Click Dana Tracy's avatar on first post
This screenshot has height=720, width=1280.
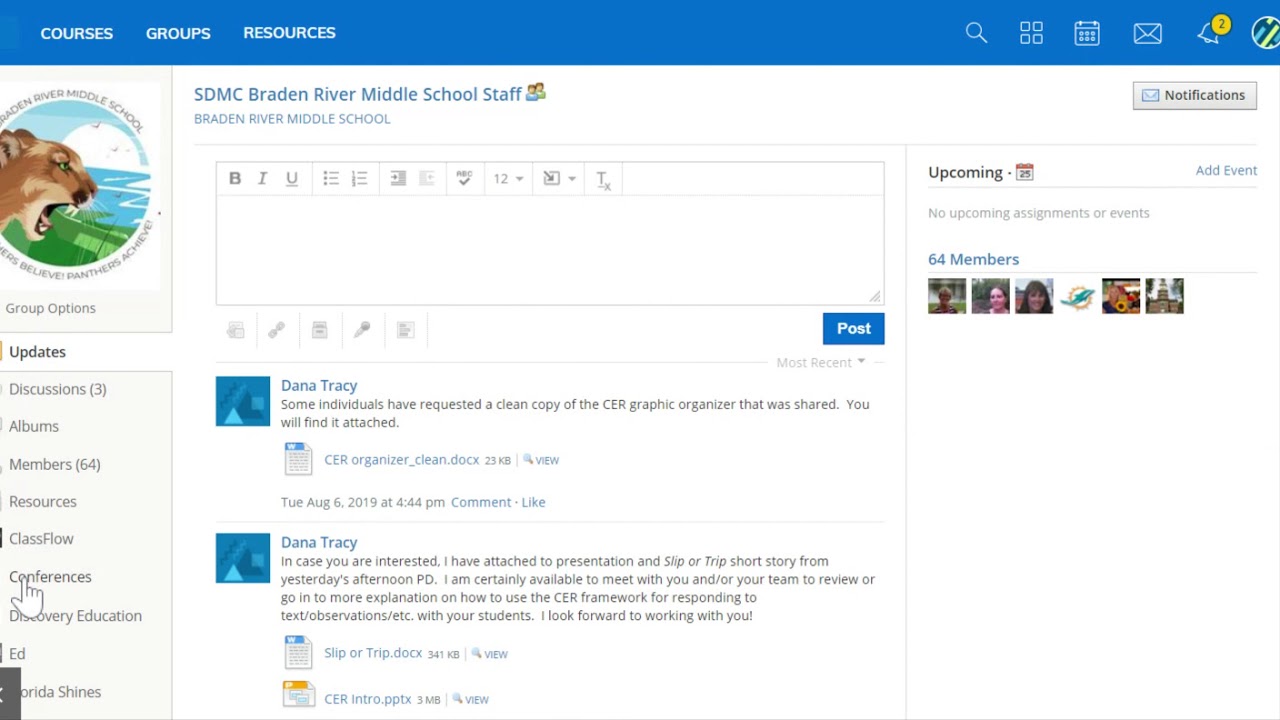[x=243, y=401]
